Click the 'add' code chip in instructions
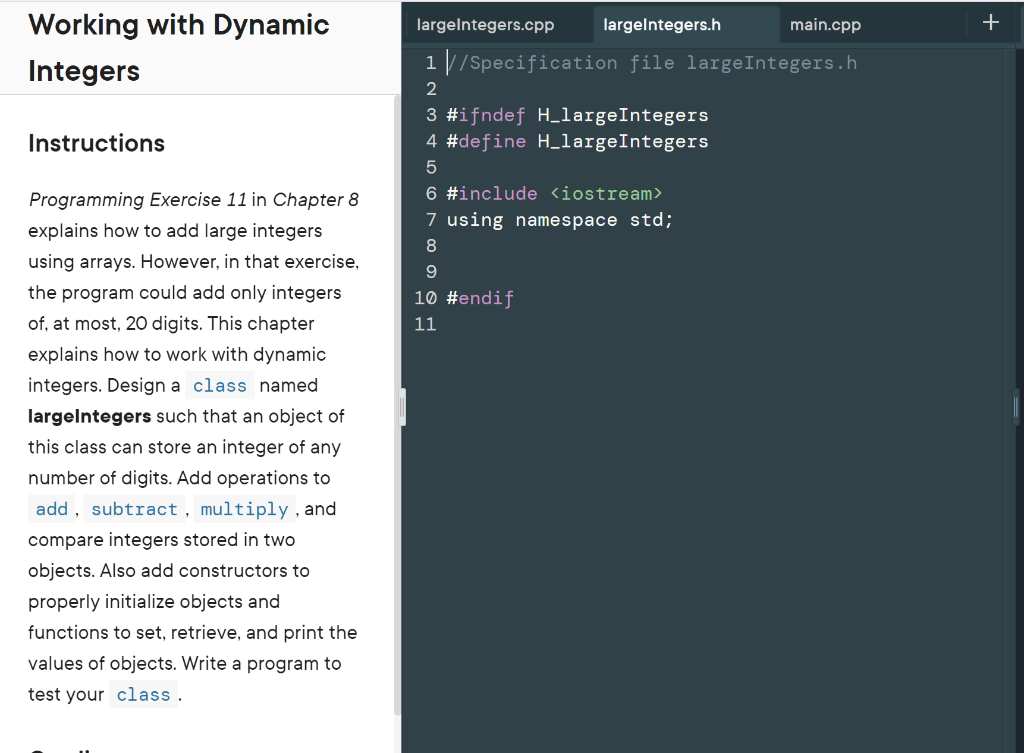This screenshot has width=1024, height=753. (x=51, y=508)
